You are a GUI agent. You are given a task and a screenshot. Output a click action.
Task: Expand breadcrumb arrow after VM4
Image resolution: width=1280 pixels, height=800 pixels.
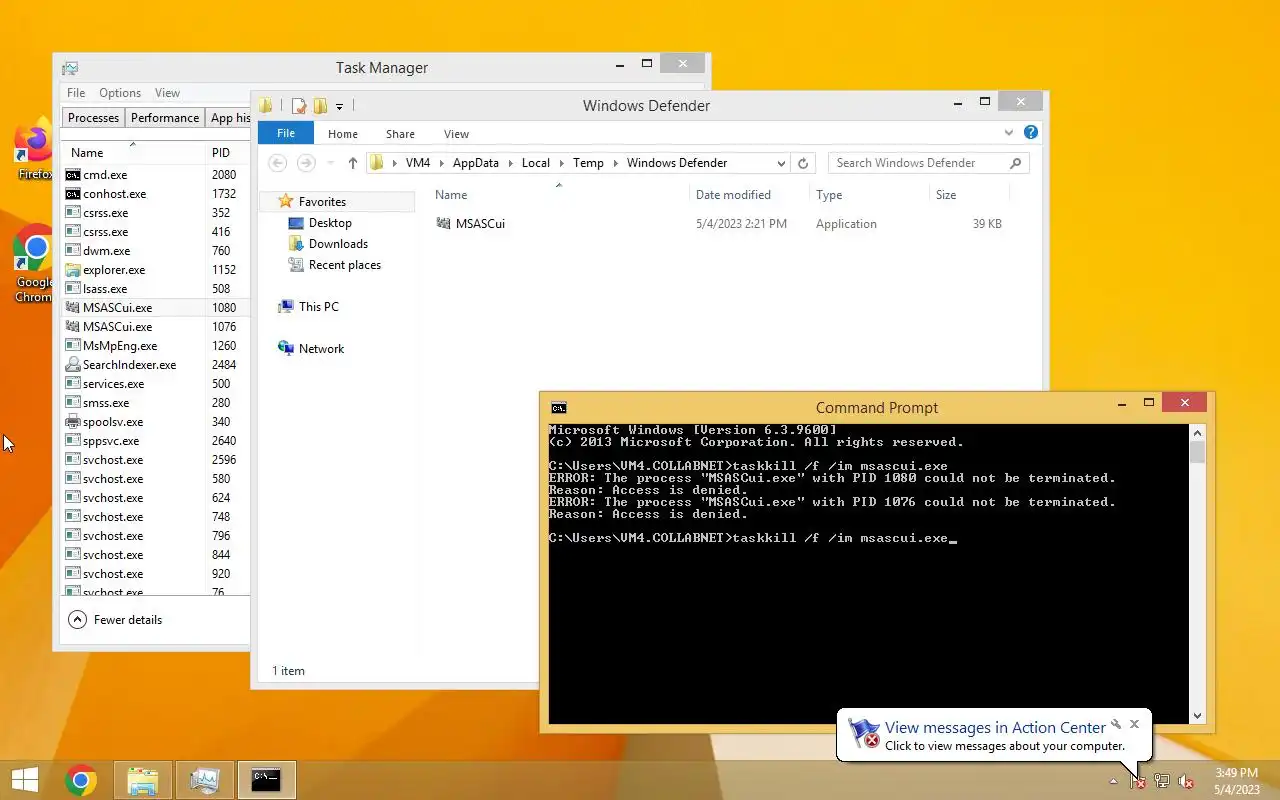(441, 163)
